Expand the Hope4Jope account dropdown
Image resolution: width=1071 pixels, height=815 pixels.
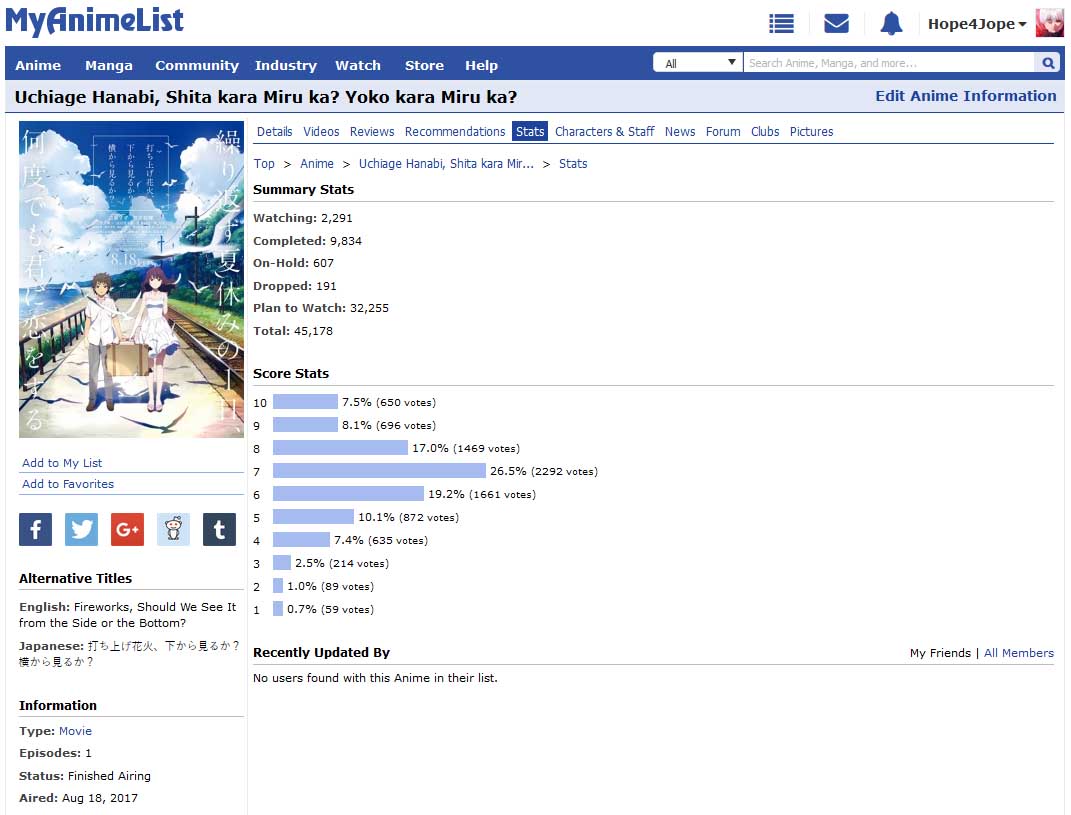pyautogui.click(x=977, y=24)
